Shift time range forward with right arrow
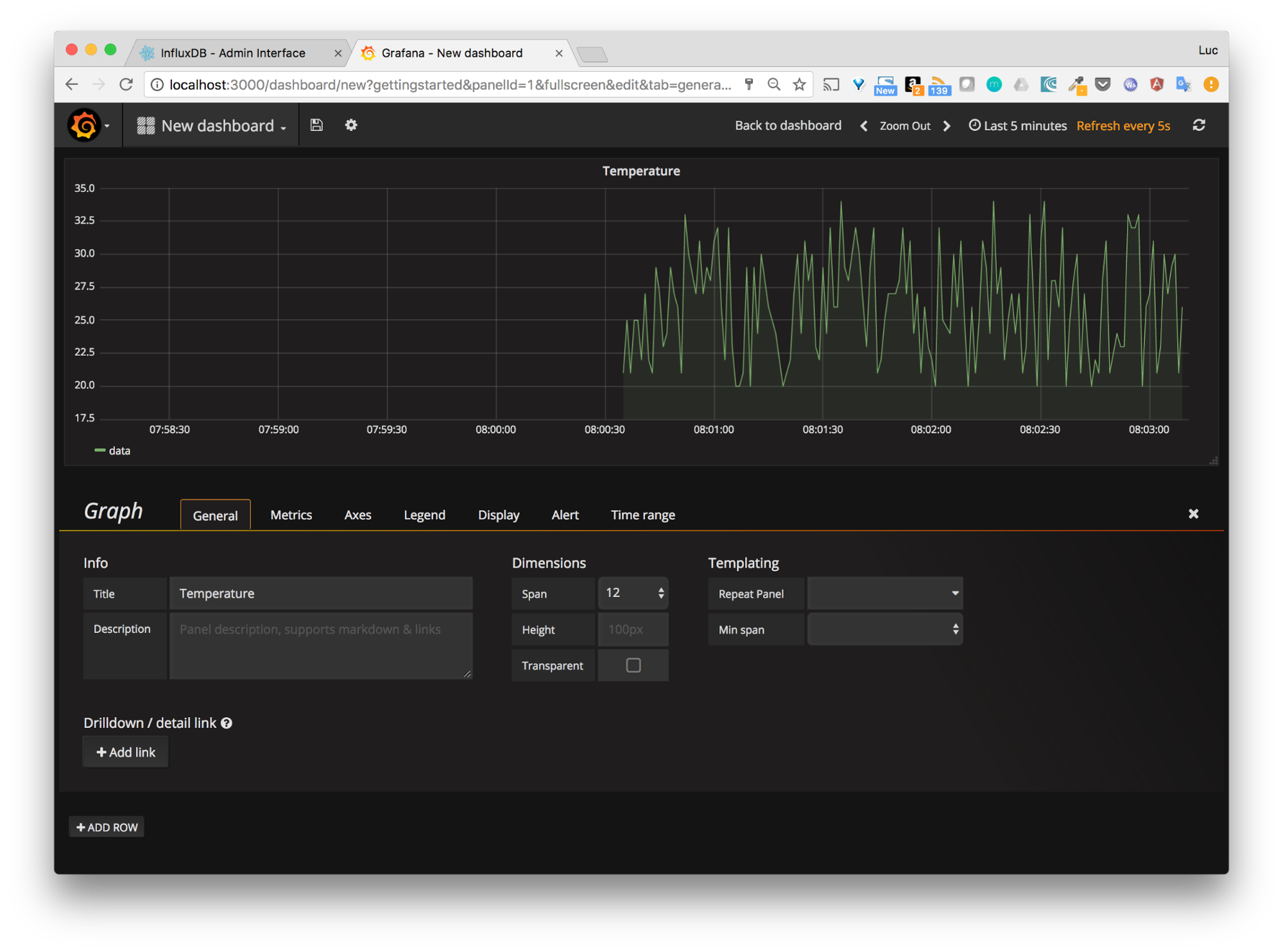The height and width of the screenshot is (952, 1283). pyautogui.click(x=947, y=126)
